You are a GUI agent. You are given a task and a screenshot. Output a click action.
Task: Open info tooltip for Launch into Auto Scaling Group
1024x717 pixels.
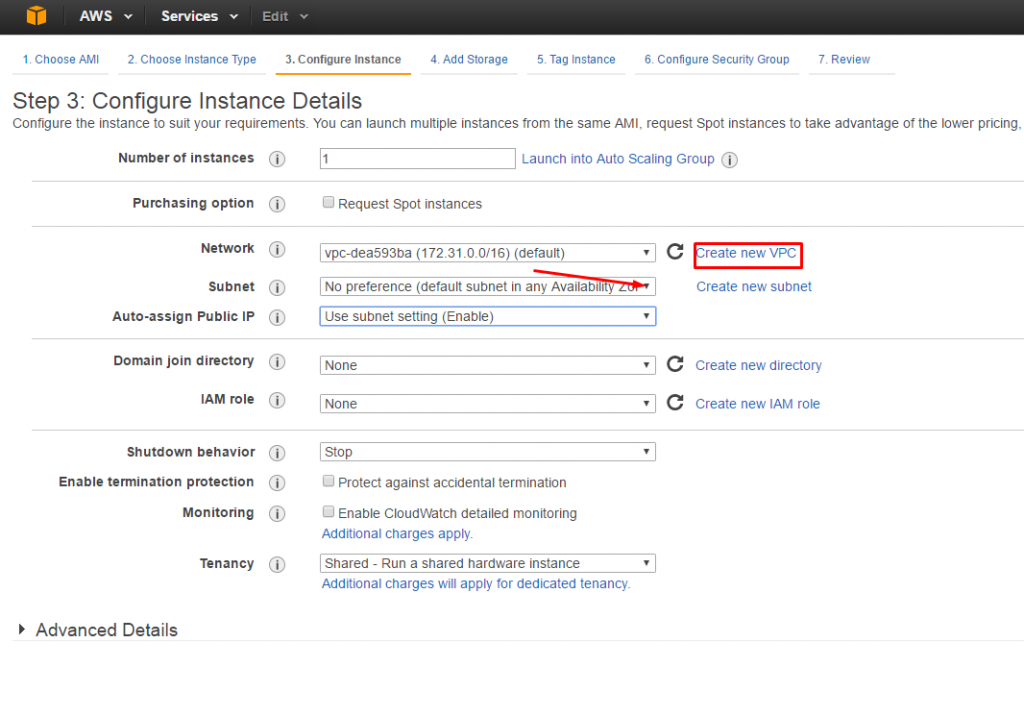pyautogui.click(x=729, y=159)
